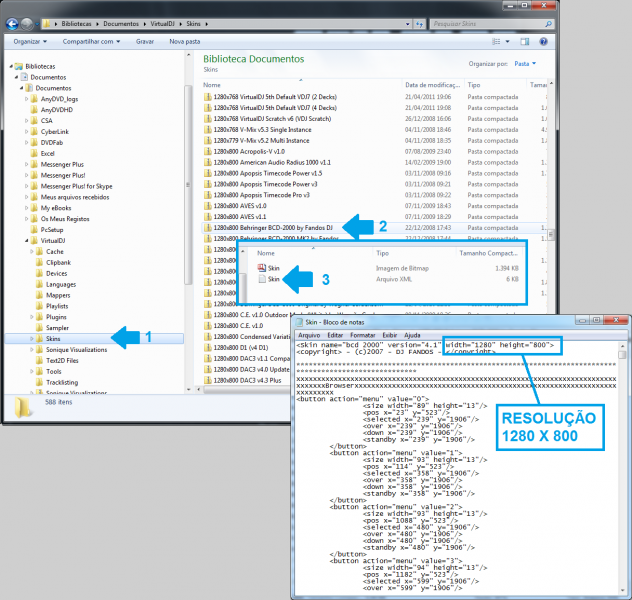Click the Nova pasta button

click(x=185, y=42)
